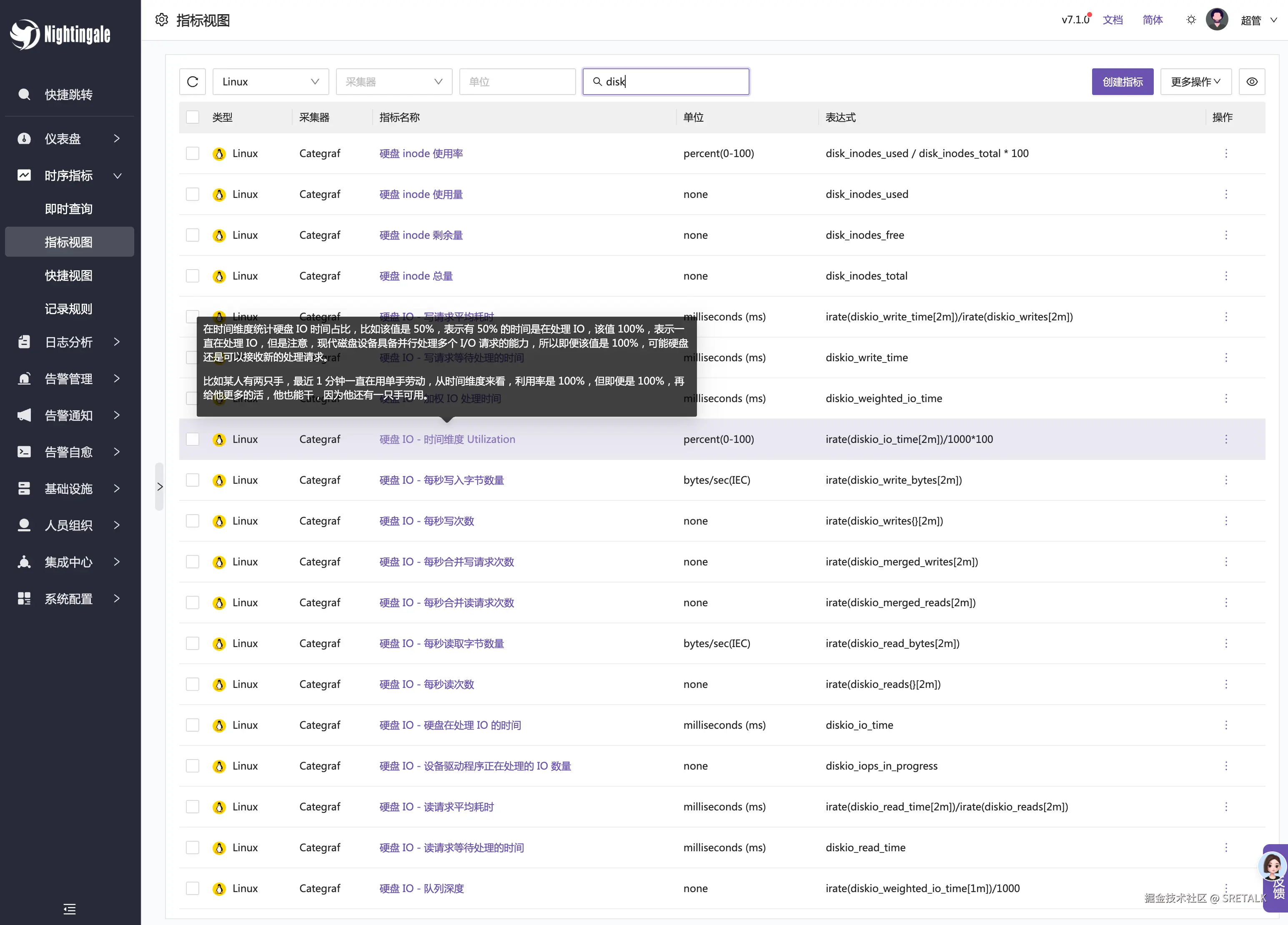Click the user avatar in top bar
The width and height of the screenshot is (1288, 925).
1216,20
